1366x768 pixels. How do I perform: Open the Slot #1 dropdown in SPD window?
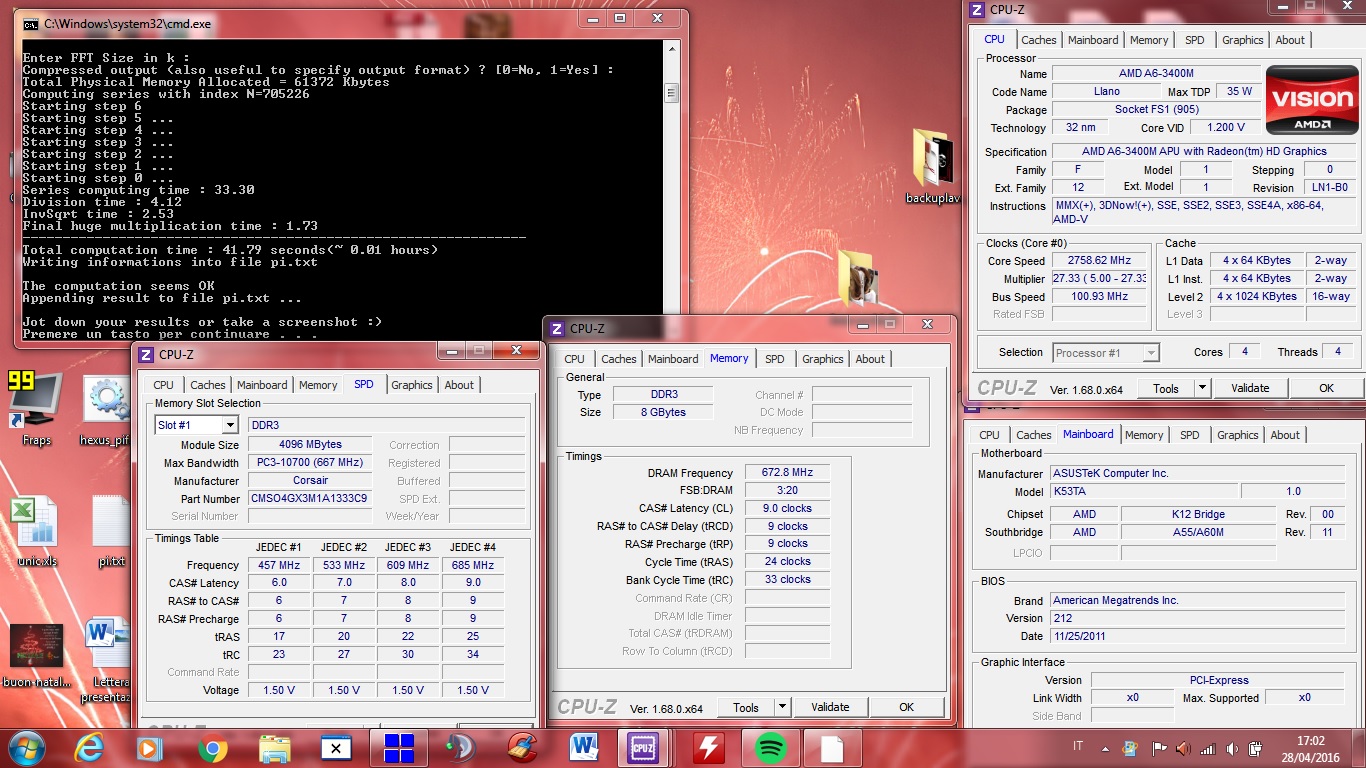pyautogui.click(x=229, y=425)
